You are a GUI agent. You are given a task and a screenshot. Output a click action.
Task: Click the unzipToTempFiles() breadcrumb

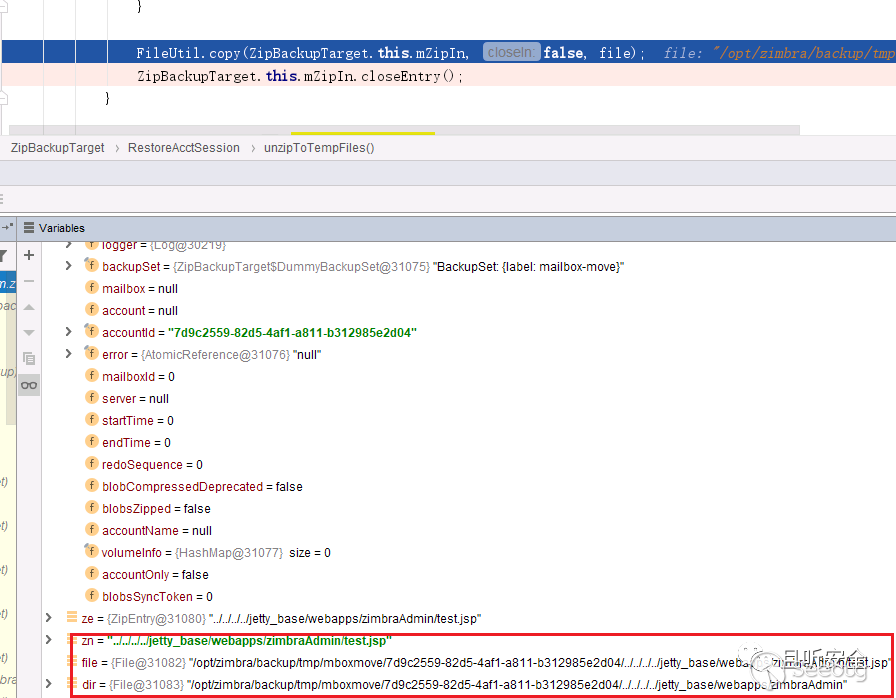tap(319, 148)
